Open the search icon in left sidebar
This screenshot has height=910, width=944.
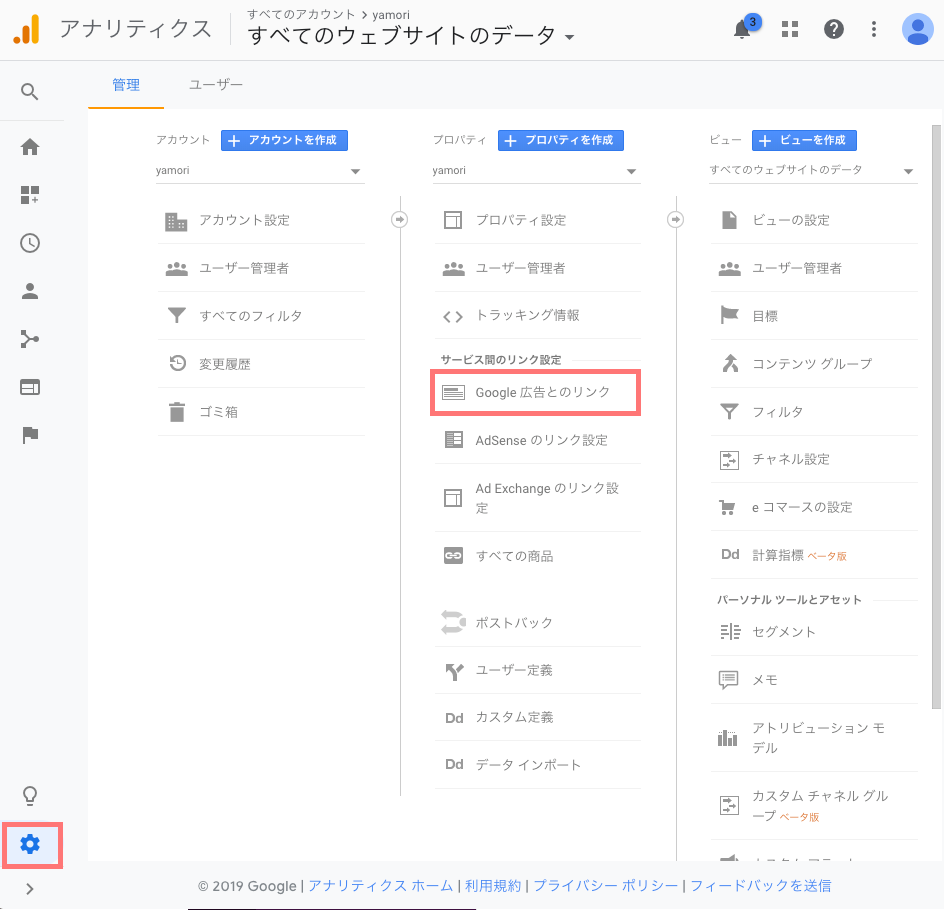[30, 91]
